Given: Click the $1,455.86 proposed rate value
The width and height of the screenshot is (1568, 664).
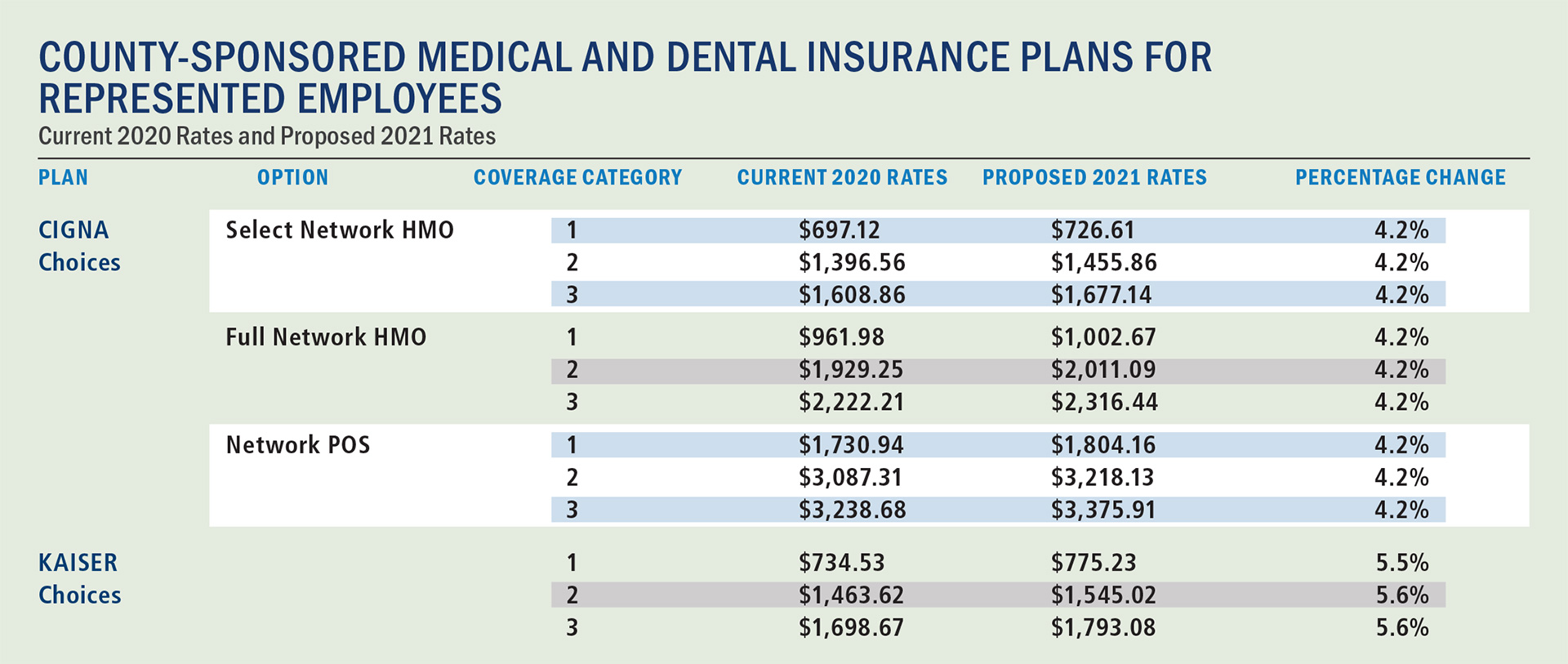Looking at the screenshot, I should [x=1104, y=263].
